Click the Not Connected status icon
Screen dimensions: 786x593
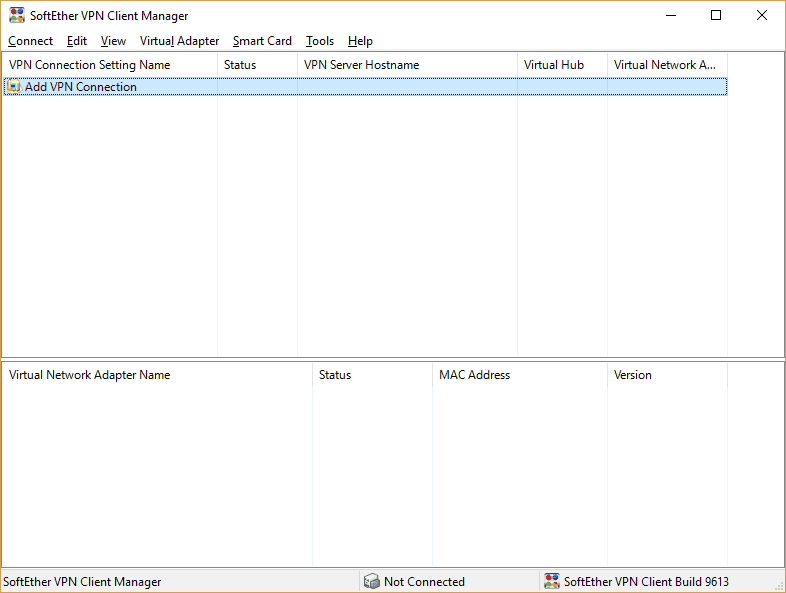pyautogui.click(x=371, y=581)
